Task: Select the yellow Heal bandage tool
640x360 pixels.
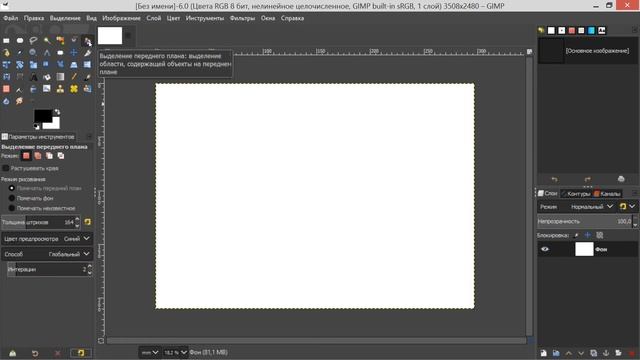Action: point(74,89)
